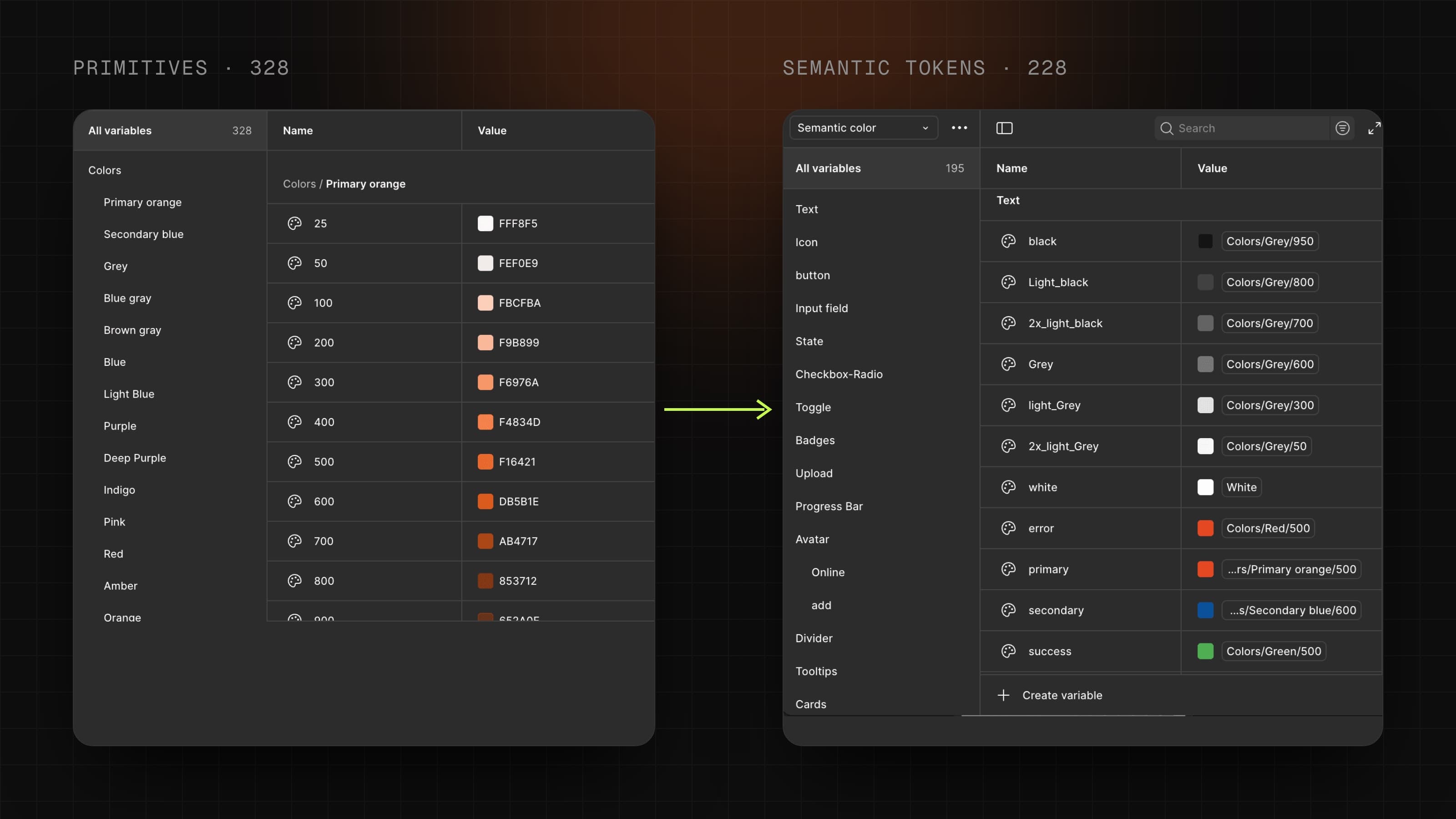The width and height of the screenshot is (1456, 819).
Task: Click the palette icon for black variable
Action: (1008, 241)
